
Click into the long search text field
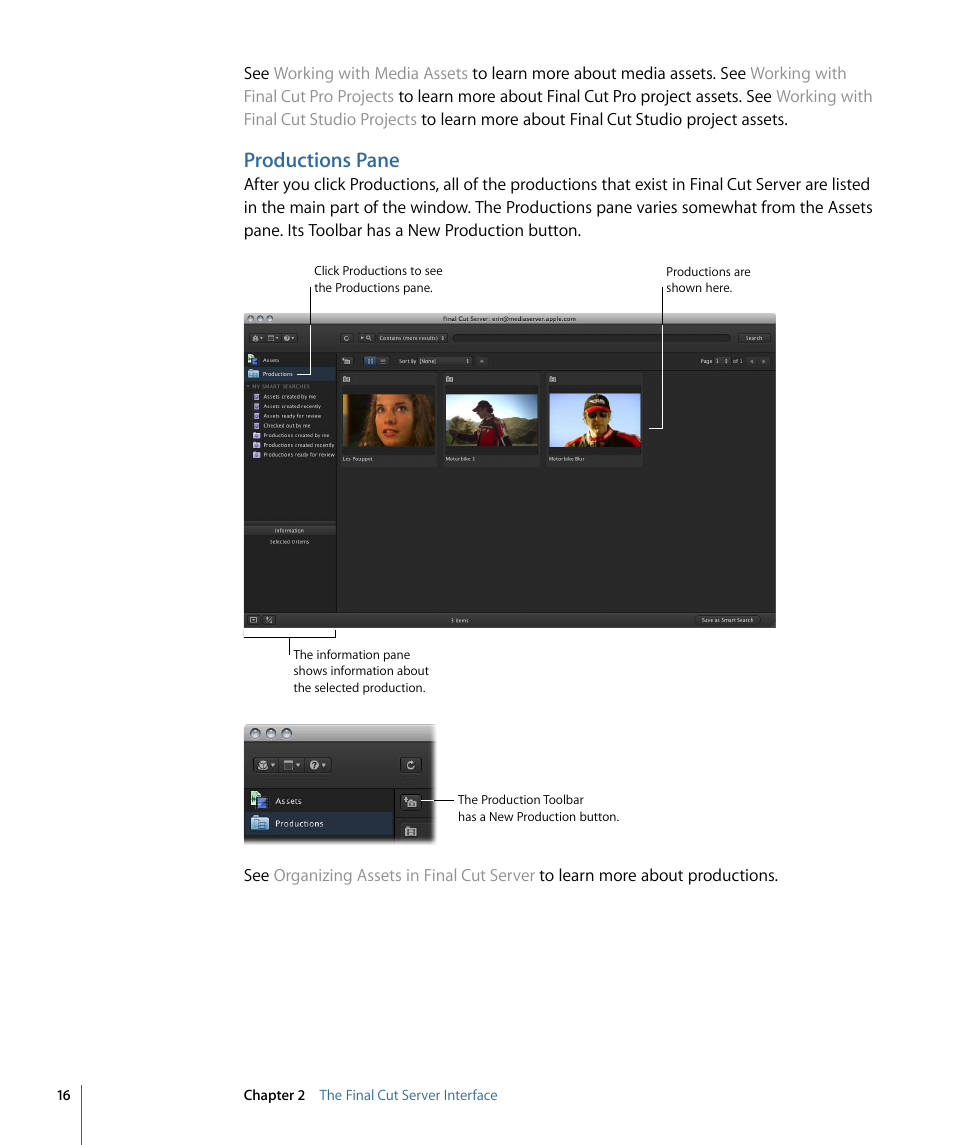coord(591,338)
